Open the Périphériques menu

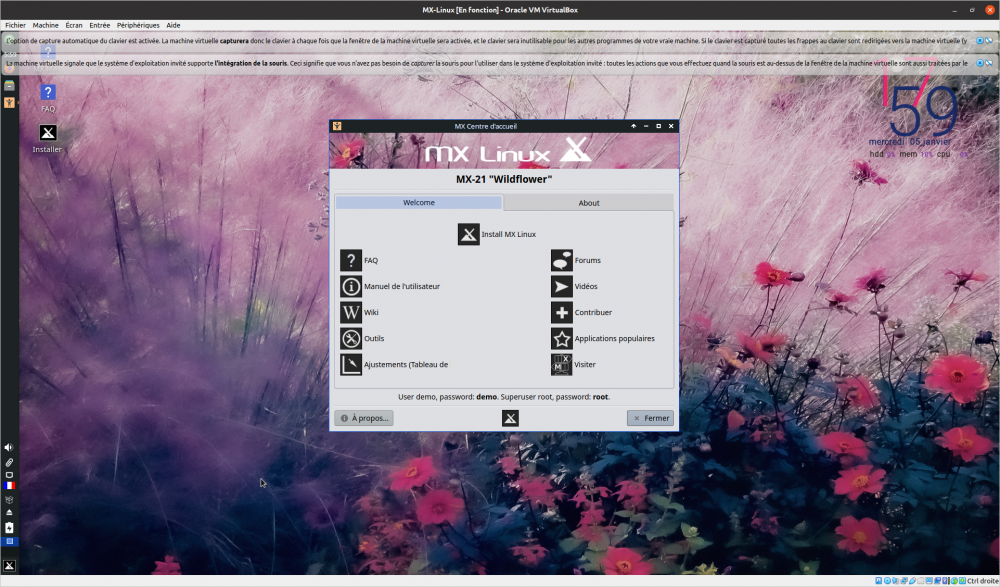[138, 26]
